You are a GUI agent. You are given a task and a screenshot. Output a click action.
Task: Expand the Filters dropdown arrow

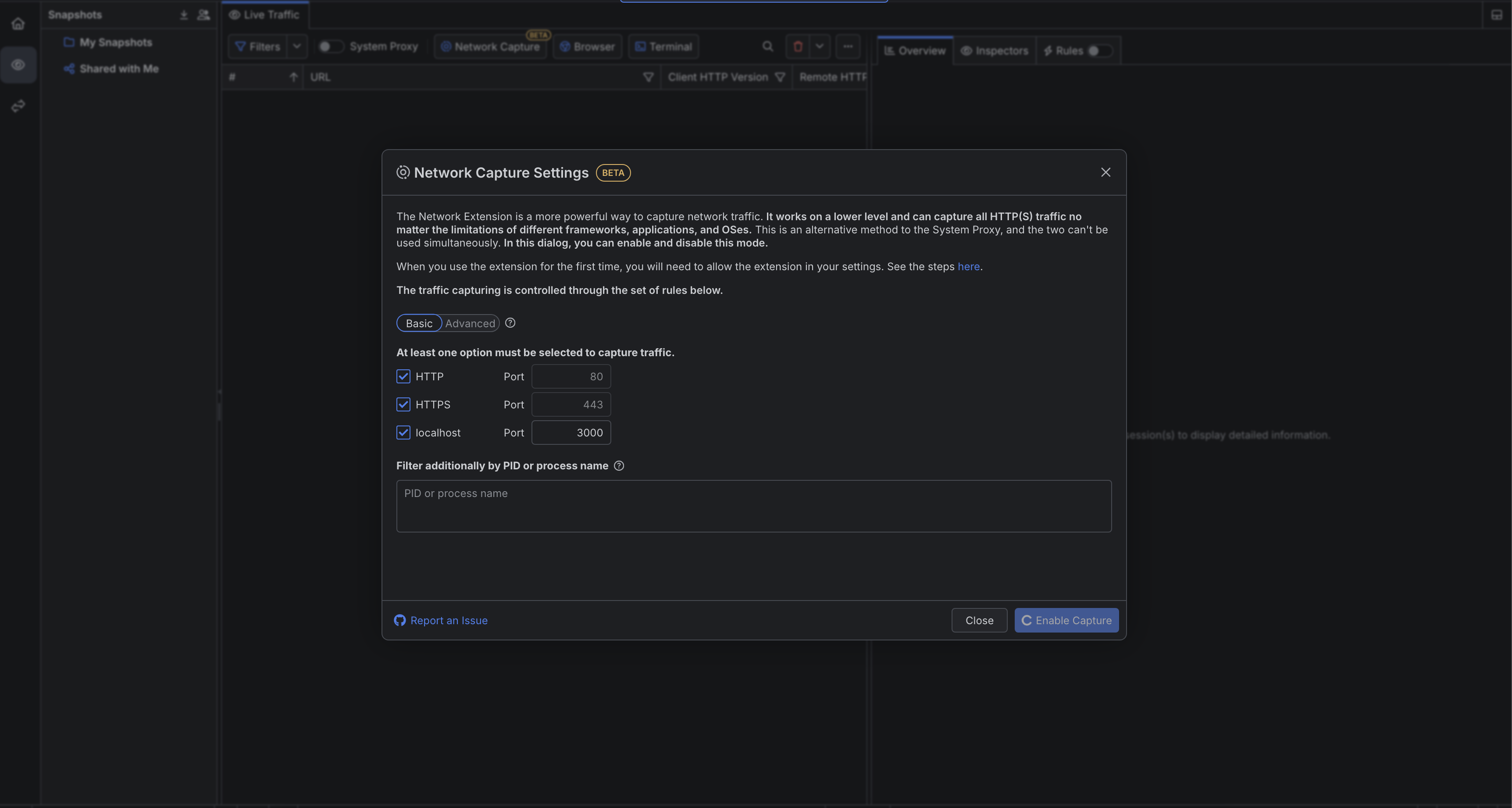point(297,46)
